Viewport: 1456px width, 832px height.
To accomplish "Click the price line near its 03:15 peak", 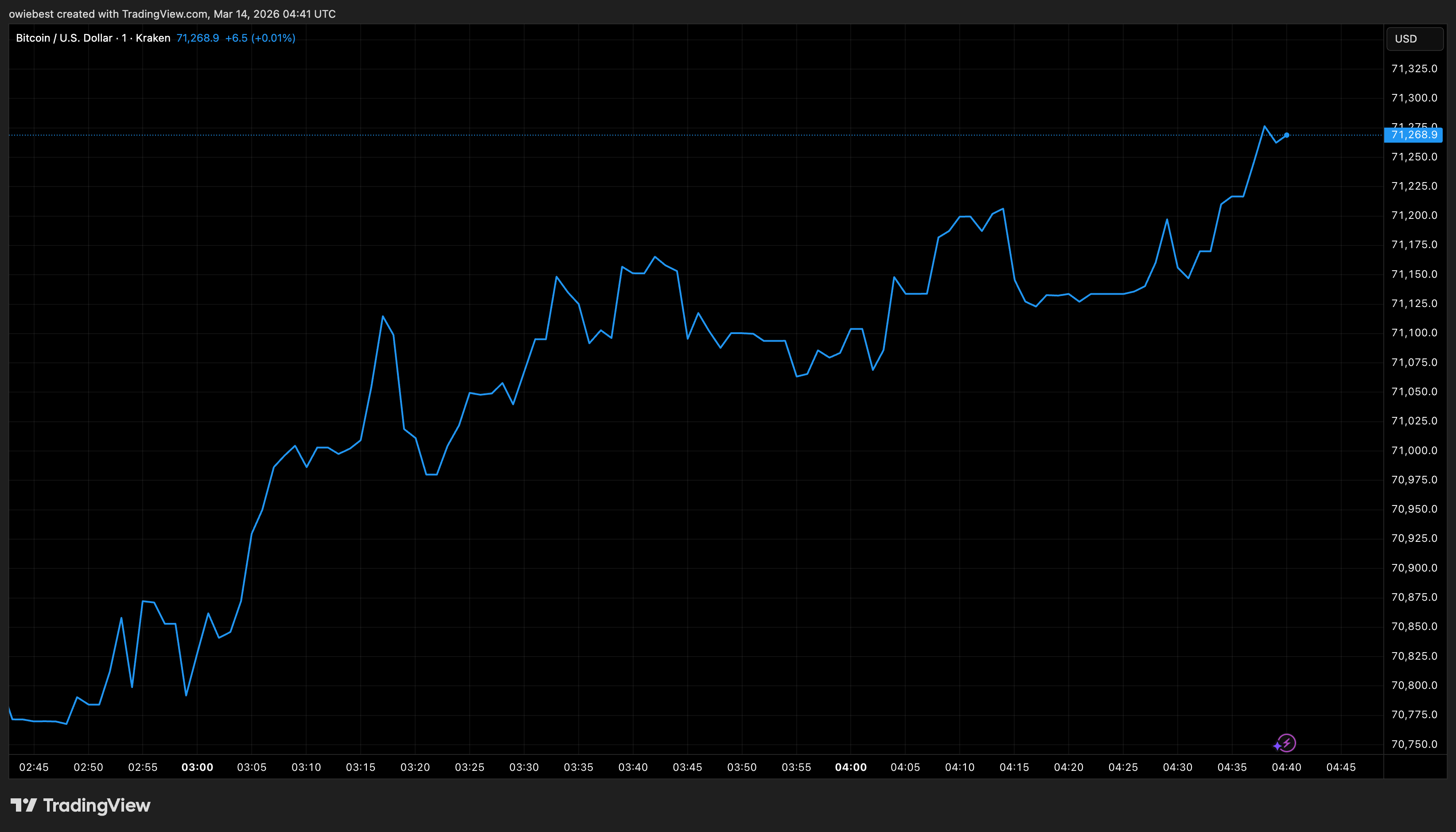I will coord(383,317).
